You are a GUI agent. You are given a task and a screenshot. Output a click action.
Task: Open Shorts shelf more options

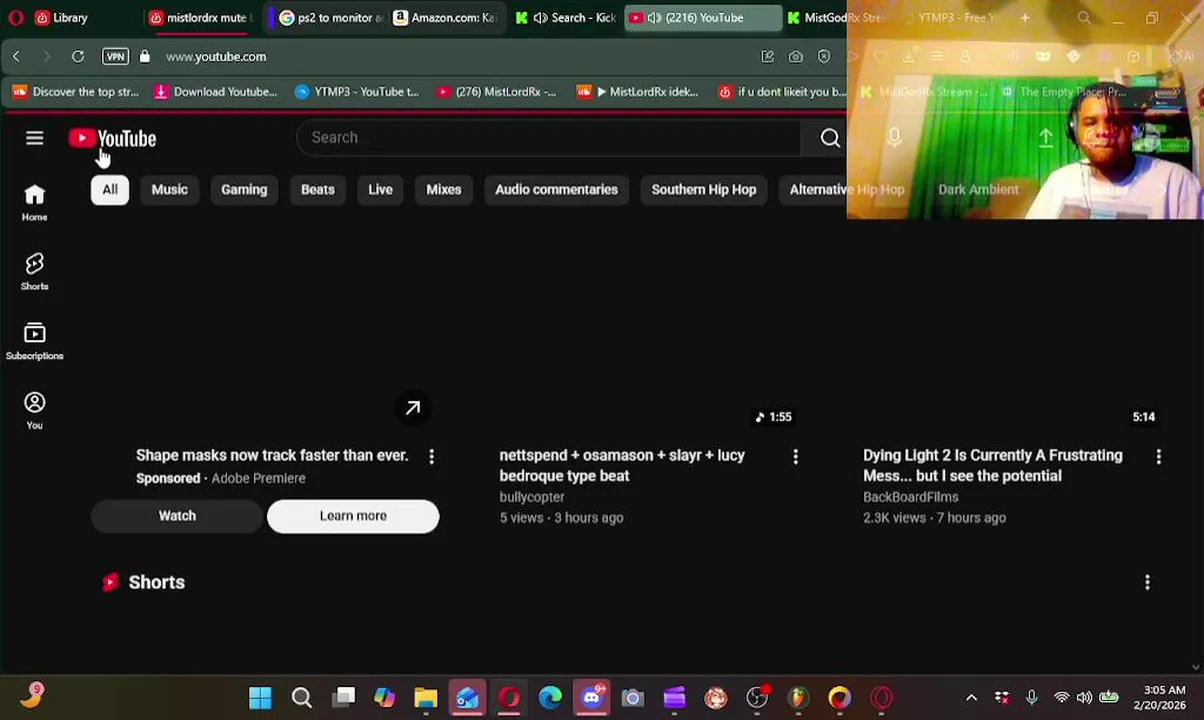1147,582
